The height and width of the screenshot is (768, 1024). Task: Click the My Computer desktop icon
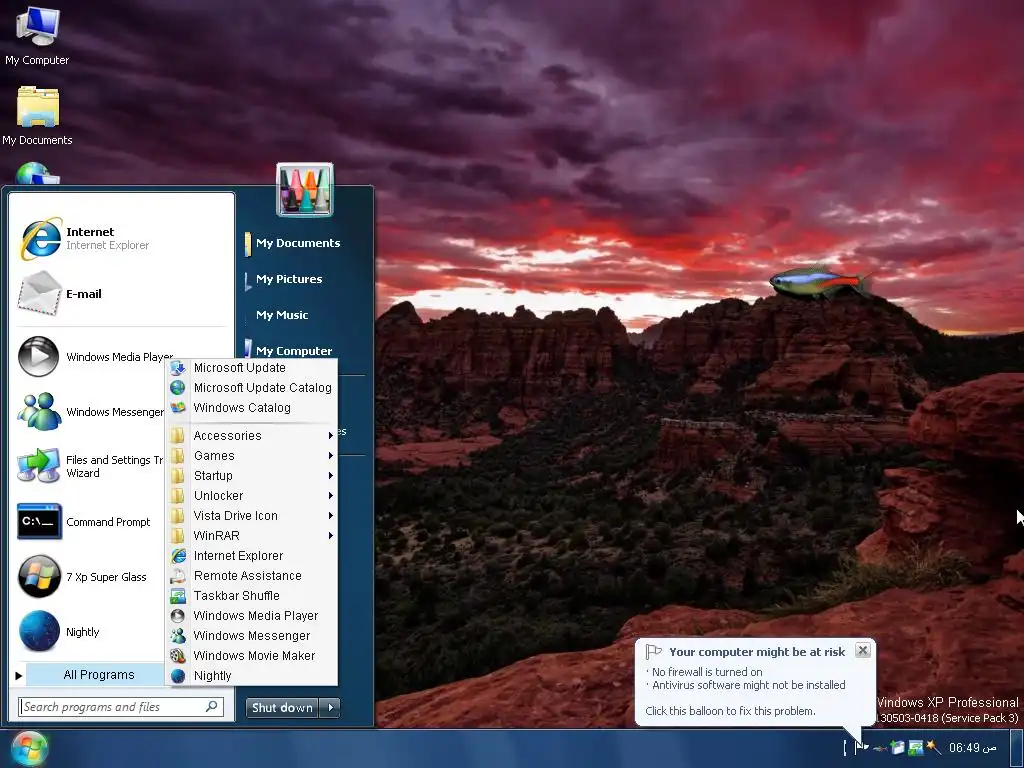click(x=37, y=36)
